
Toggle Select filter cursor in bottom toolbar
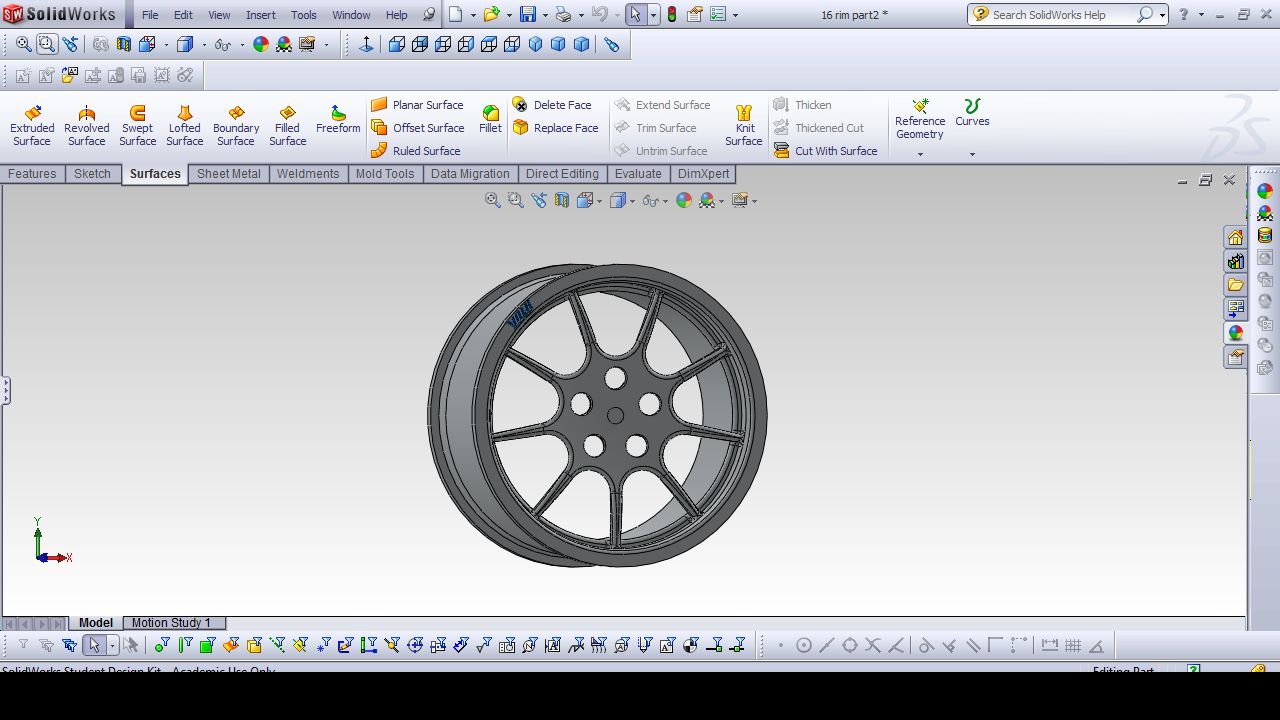(x=94, y=645)
